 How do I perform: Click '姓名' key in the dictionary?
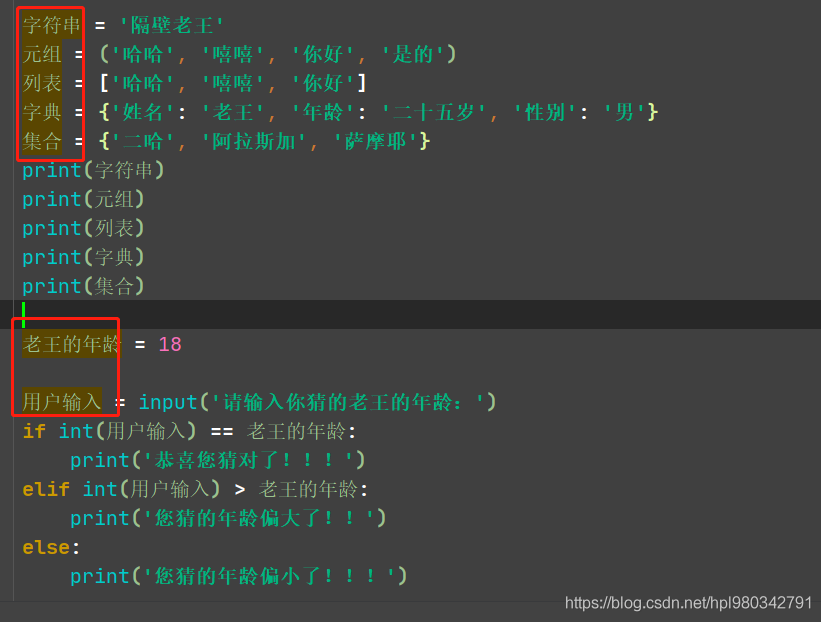(x=142, y=112)
